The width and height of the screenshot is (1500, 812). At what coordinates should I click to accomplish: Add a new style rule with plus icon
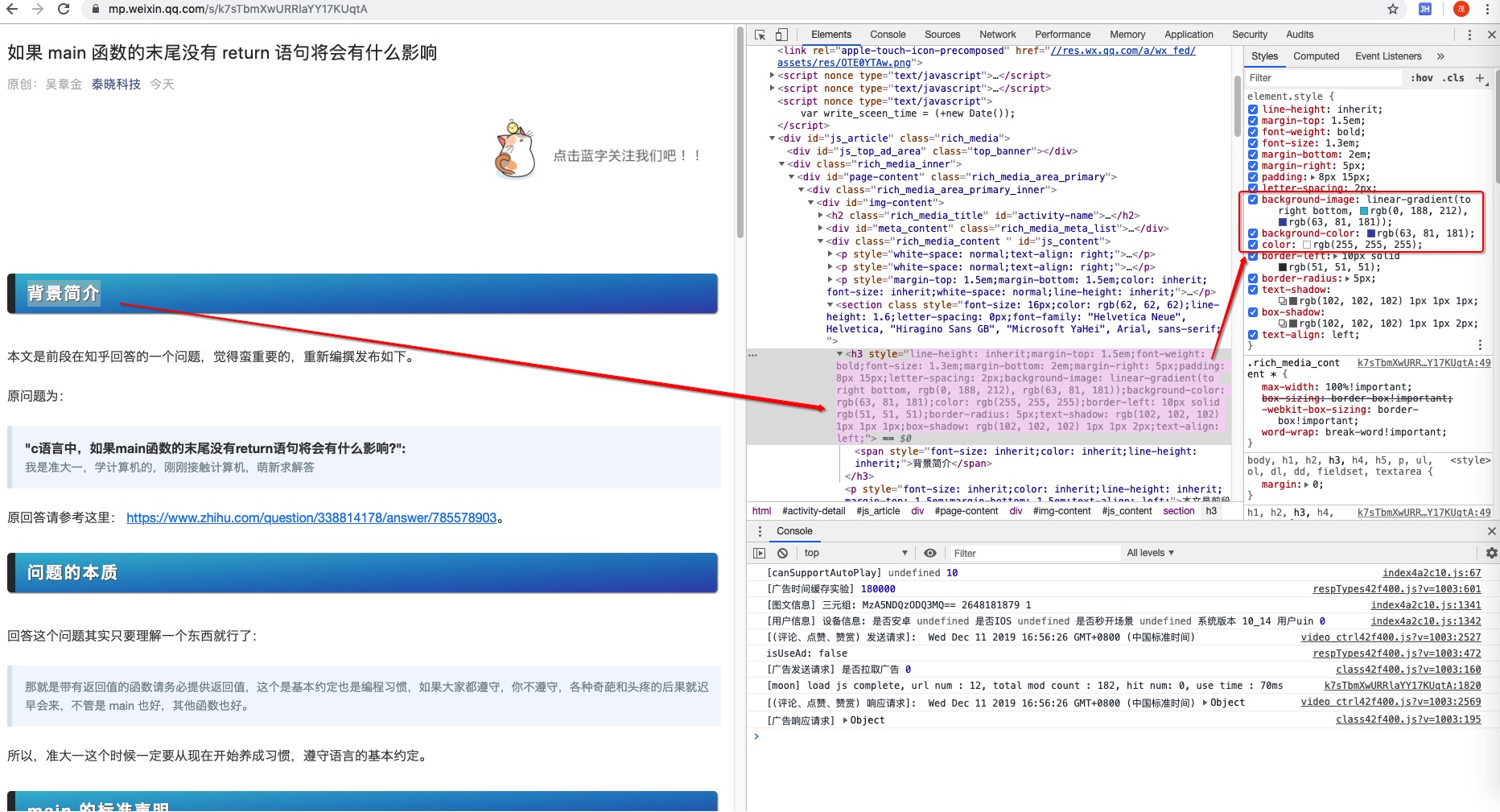(1479, 78)
